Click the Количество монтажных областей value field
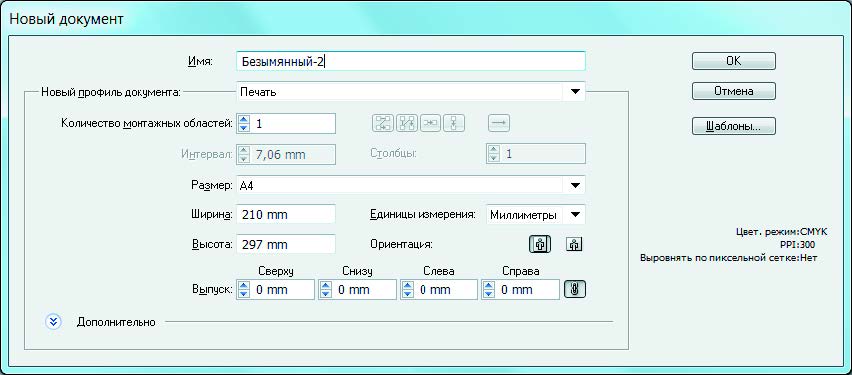852x375 pixels. [293, 123]
